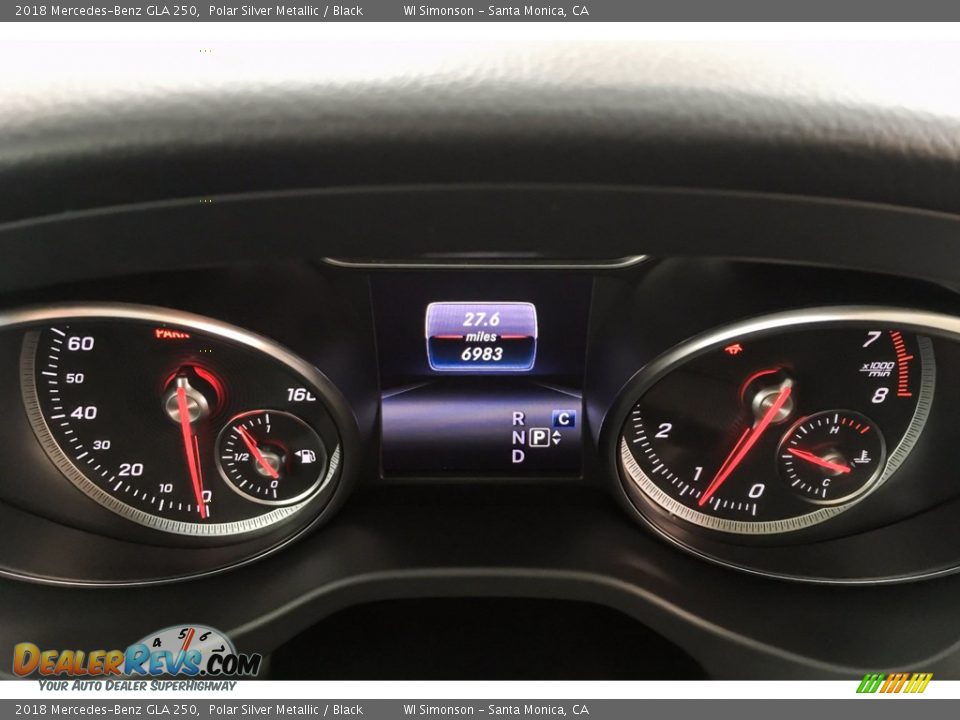Click the blue C drive mode indicator
Screen dimensions: 960x720
point(564,419)
